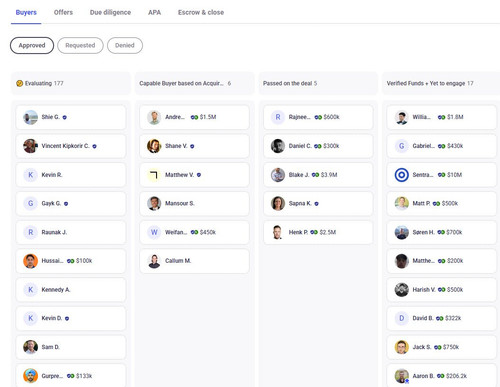Open Jack S. $750k buyer card
Screen dimensions: 500x387
tap(442, 347)
